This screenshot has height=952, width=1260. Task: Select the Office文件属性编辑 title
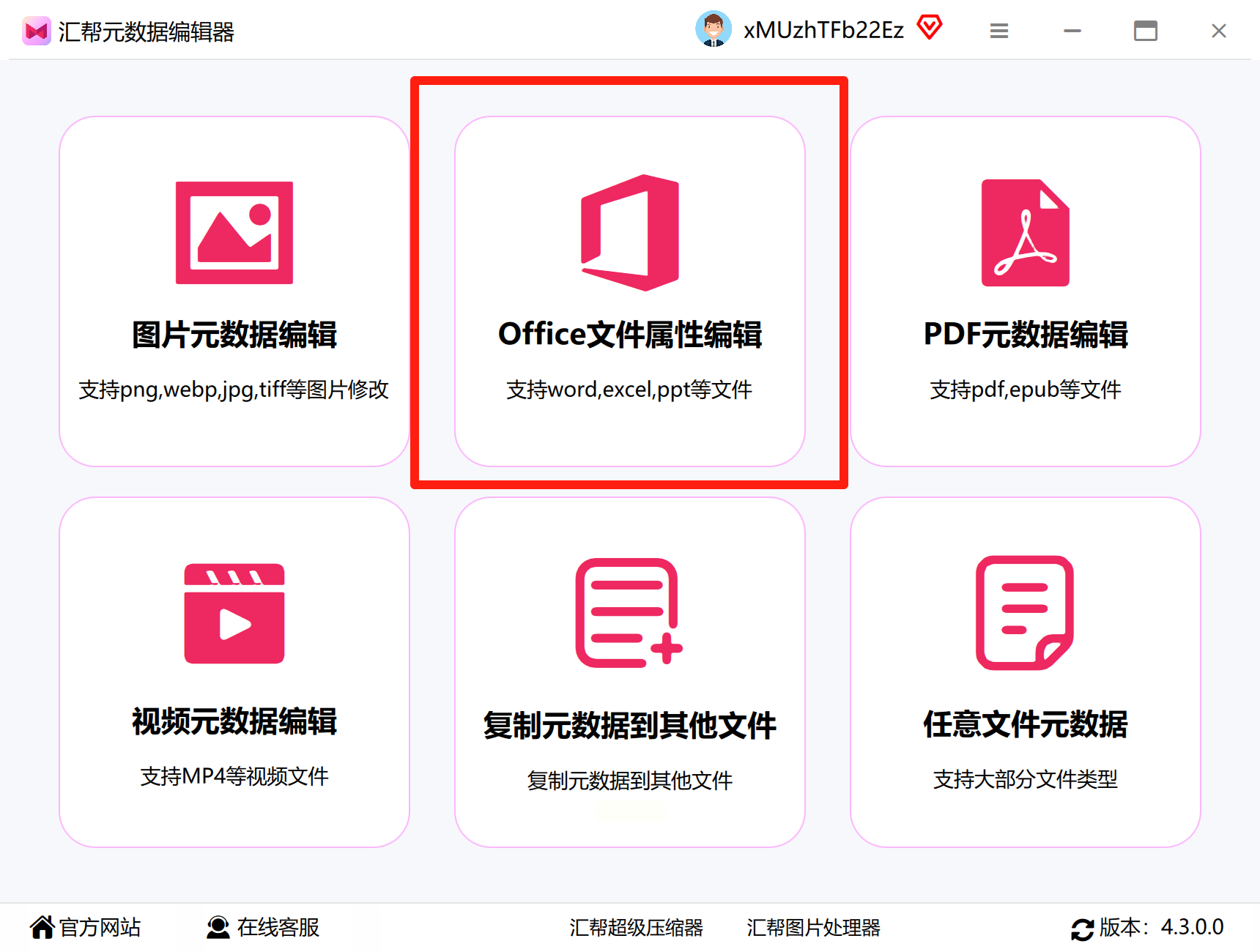pos(630,335)
